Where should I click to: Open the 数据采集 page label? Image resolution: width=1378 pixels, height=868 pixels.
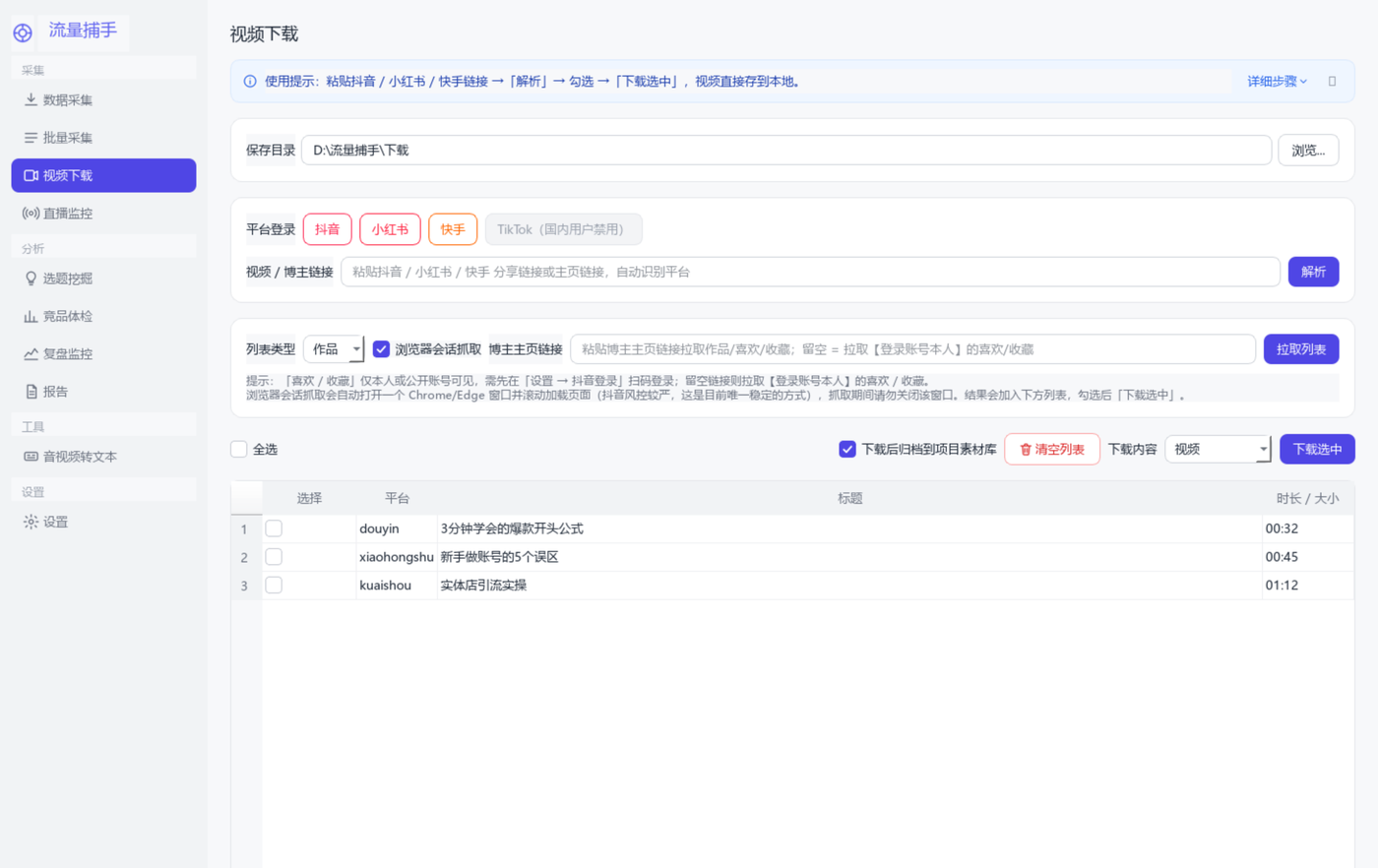pos(68,99)
